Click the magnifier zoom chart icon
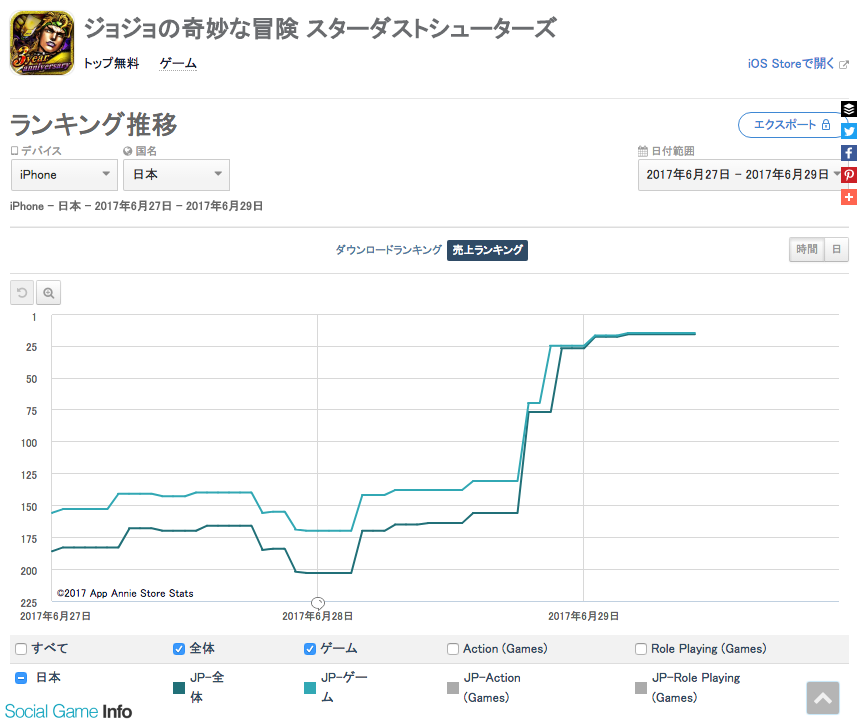Image resolution: width=862 pixels, height=724 pixels. (48, 292)
